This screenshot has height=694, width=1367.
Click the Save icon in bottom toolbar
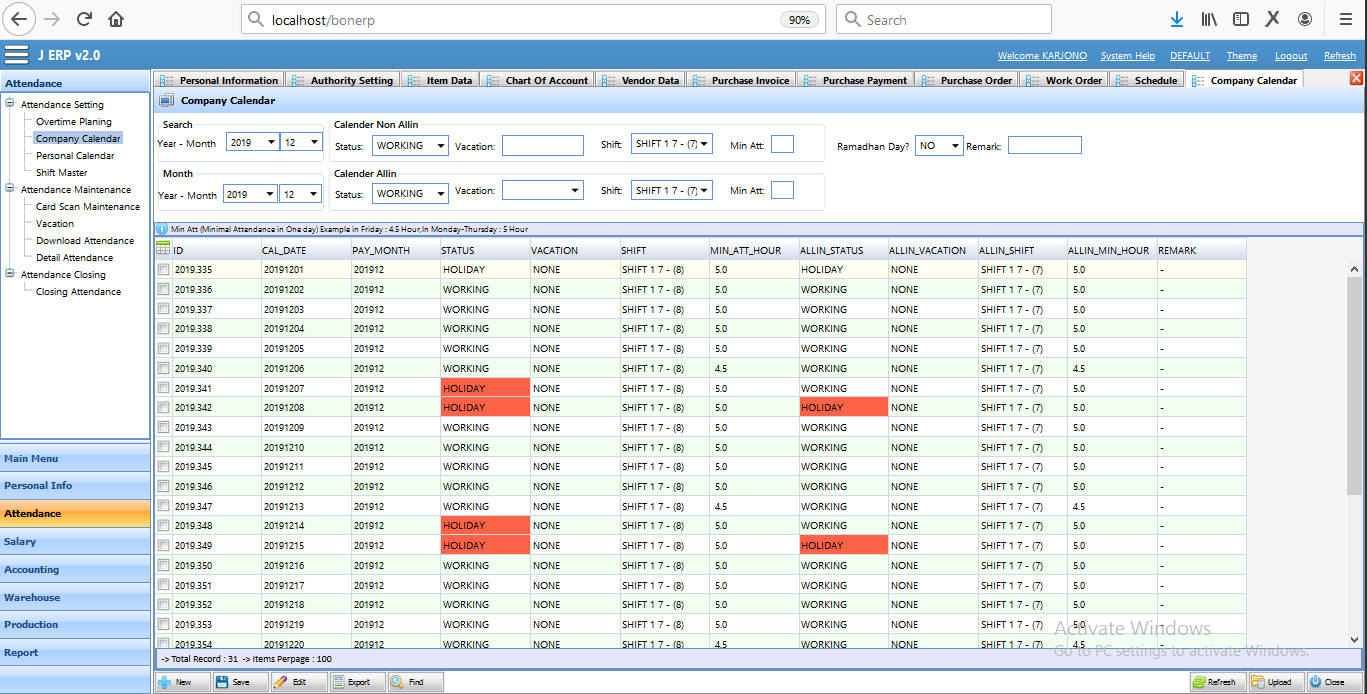[x=222, y=682]
